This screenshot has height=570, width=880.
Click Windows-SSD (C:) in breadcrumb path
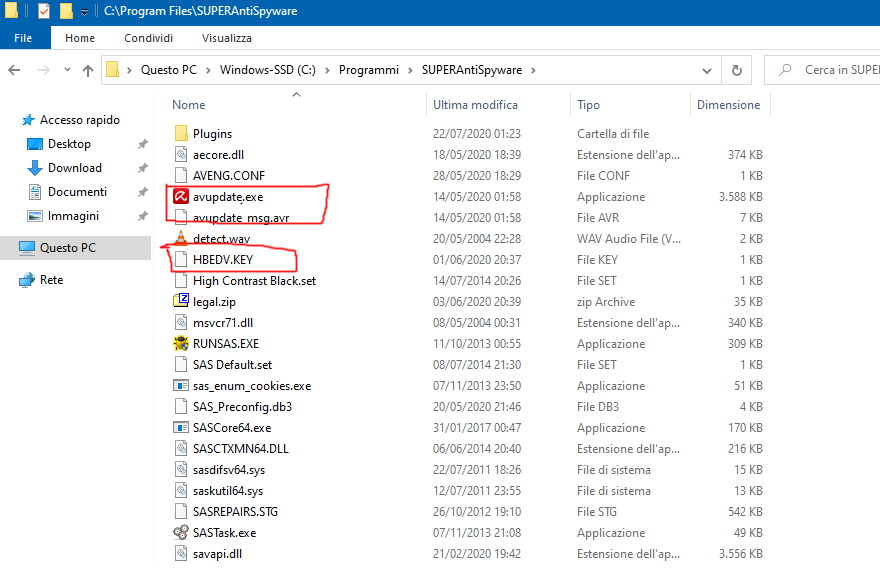click(268, 70)
